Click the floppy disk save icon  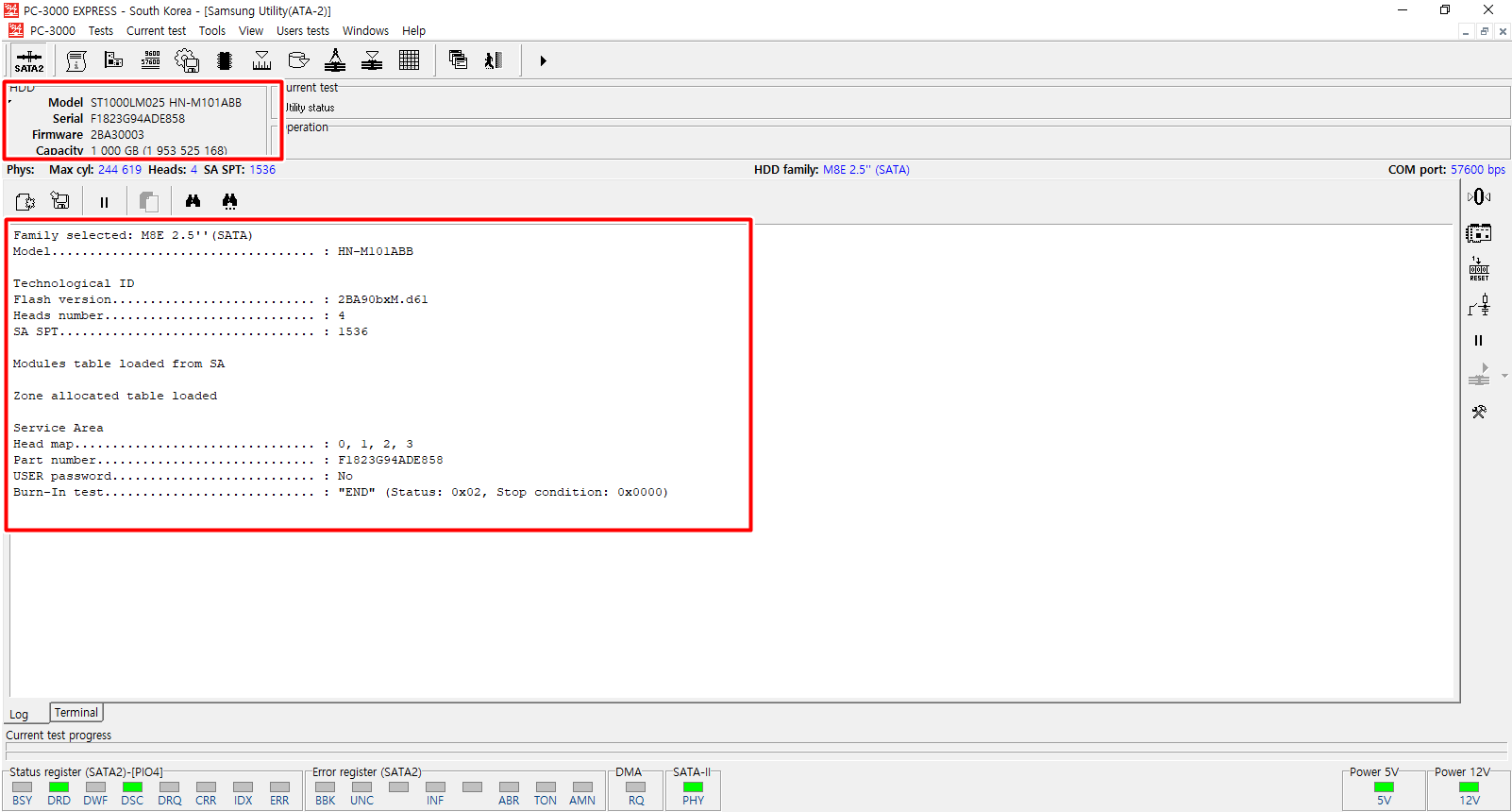(60, 201)
